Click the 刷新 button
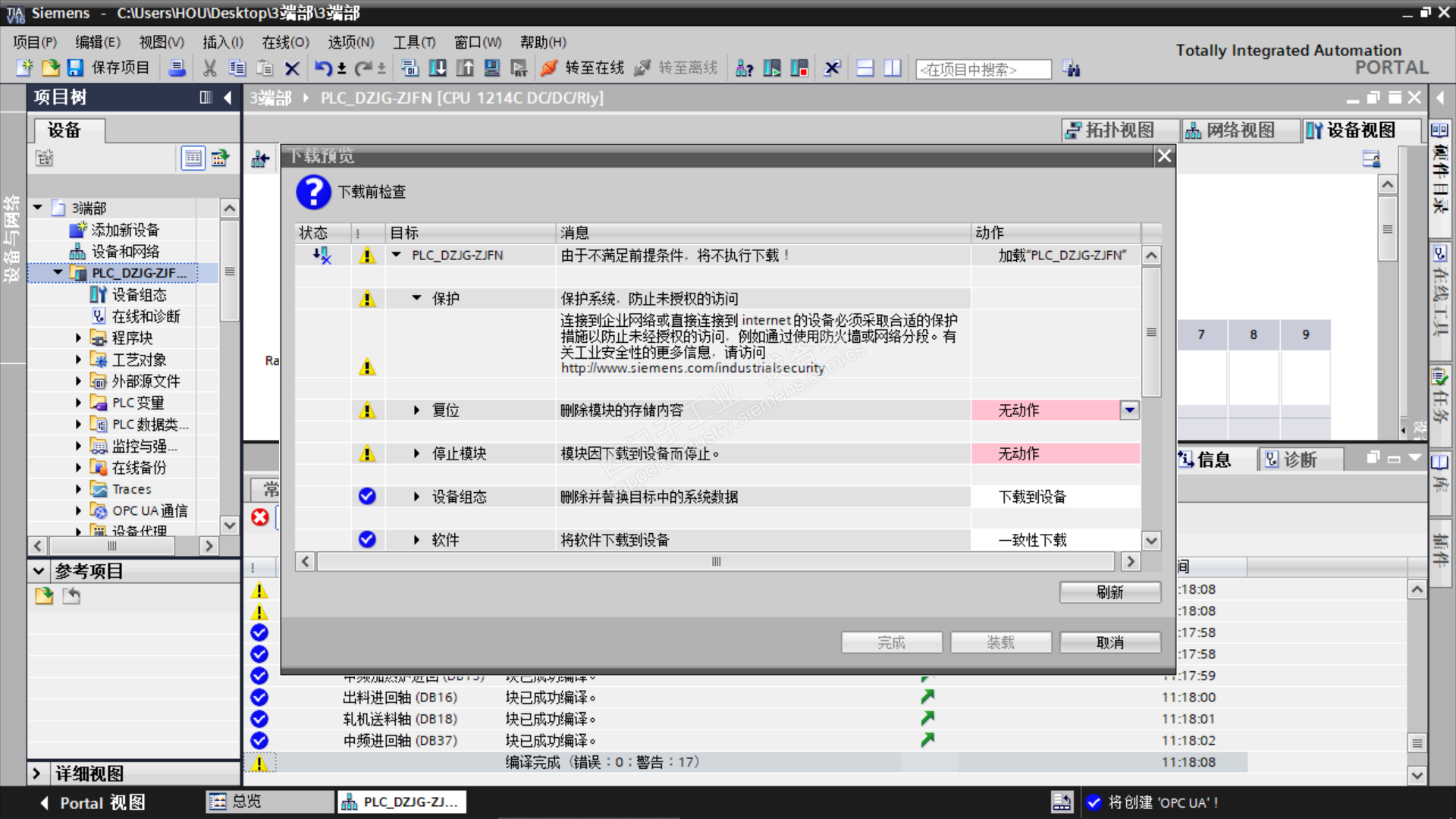The image size is (1456, 819). [x=1109, y=592]
